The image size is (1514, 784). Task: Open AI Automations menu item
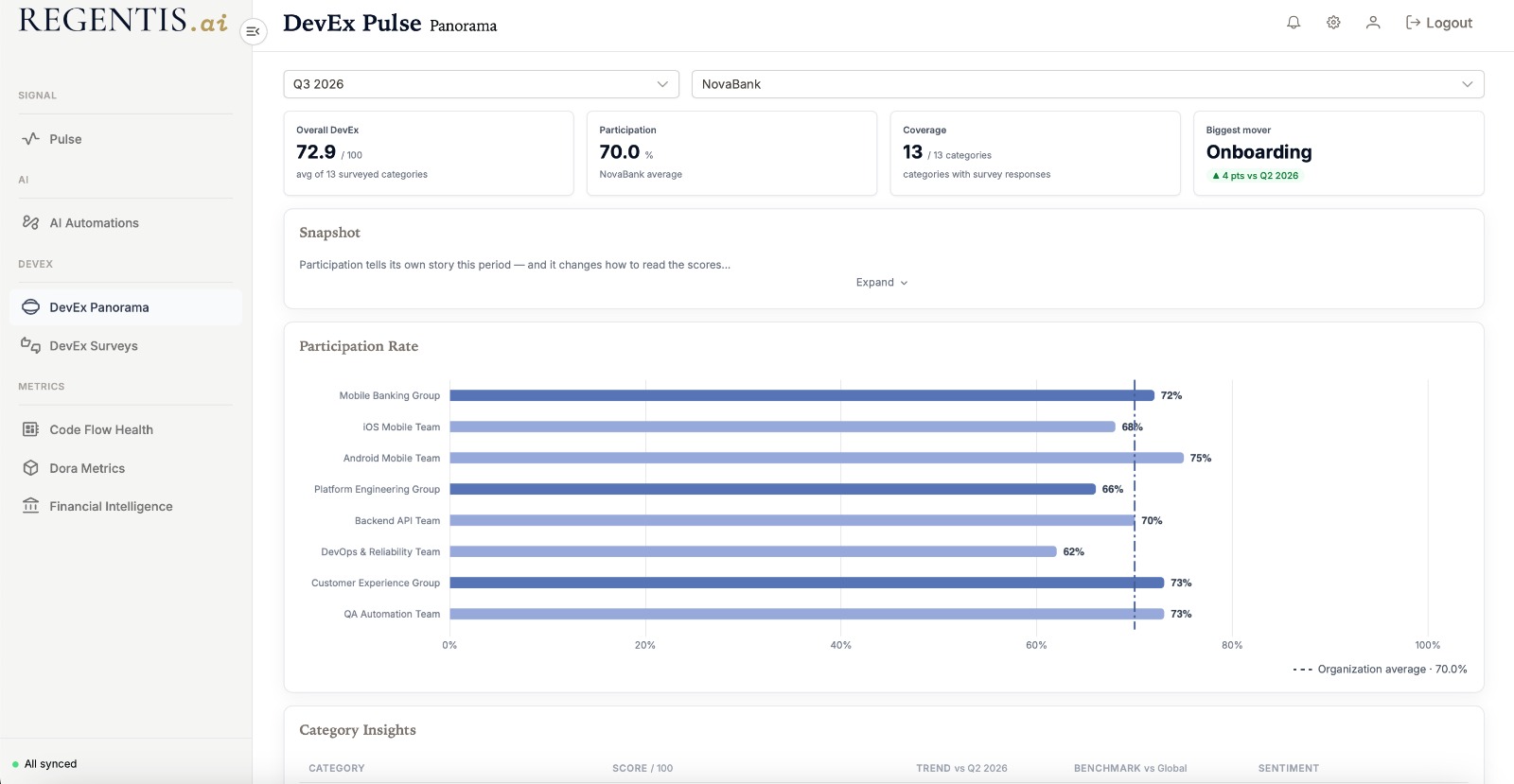[x=125, y=223]
